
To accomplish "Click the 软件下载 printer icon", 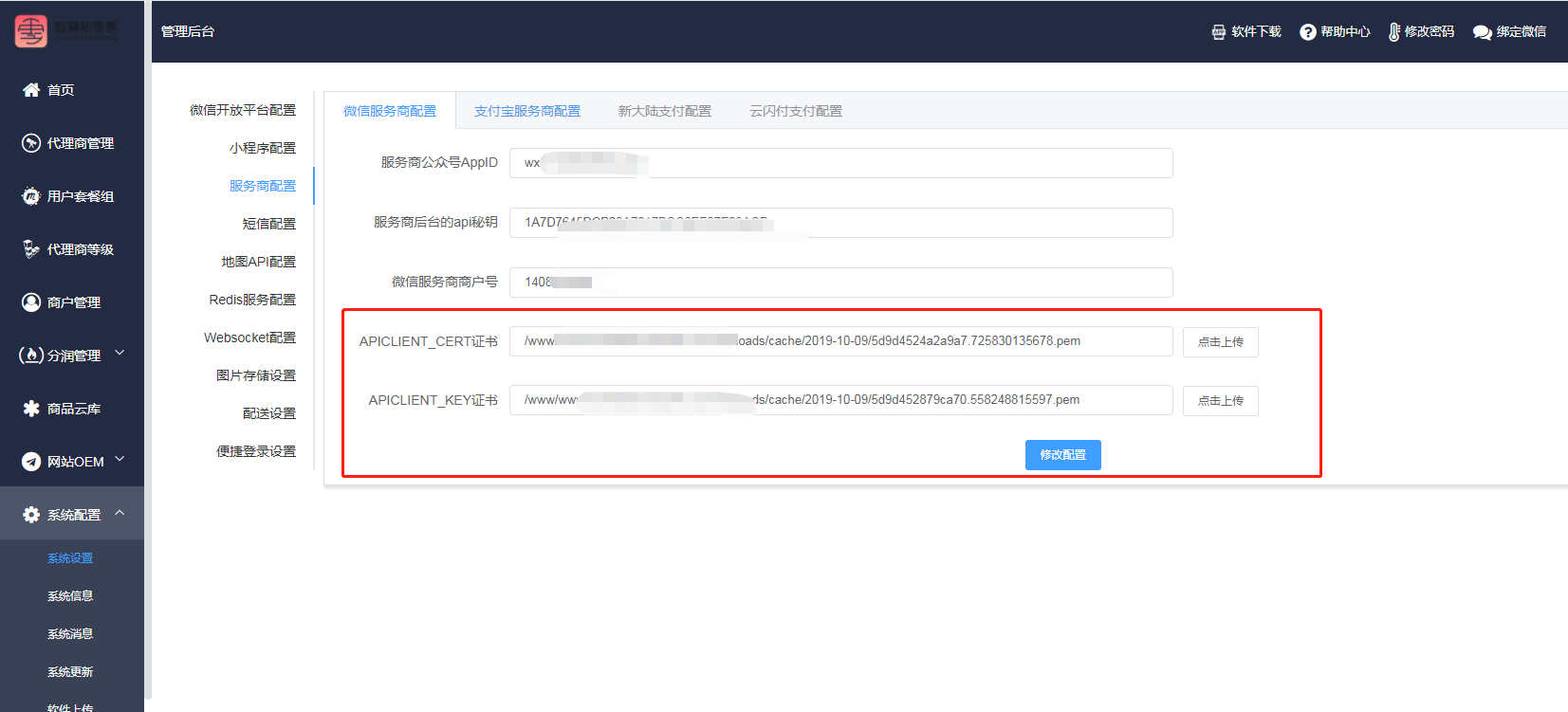I will point(1219,32).
